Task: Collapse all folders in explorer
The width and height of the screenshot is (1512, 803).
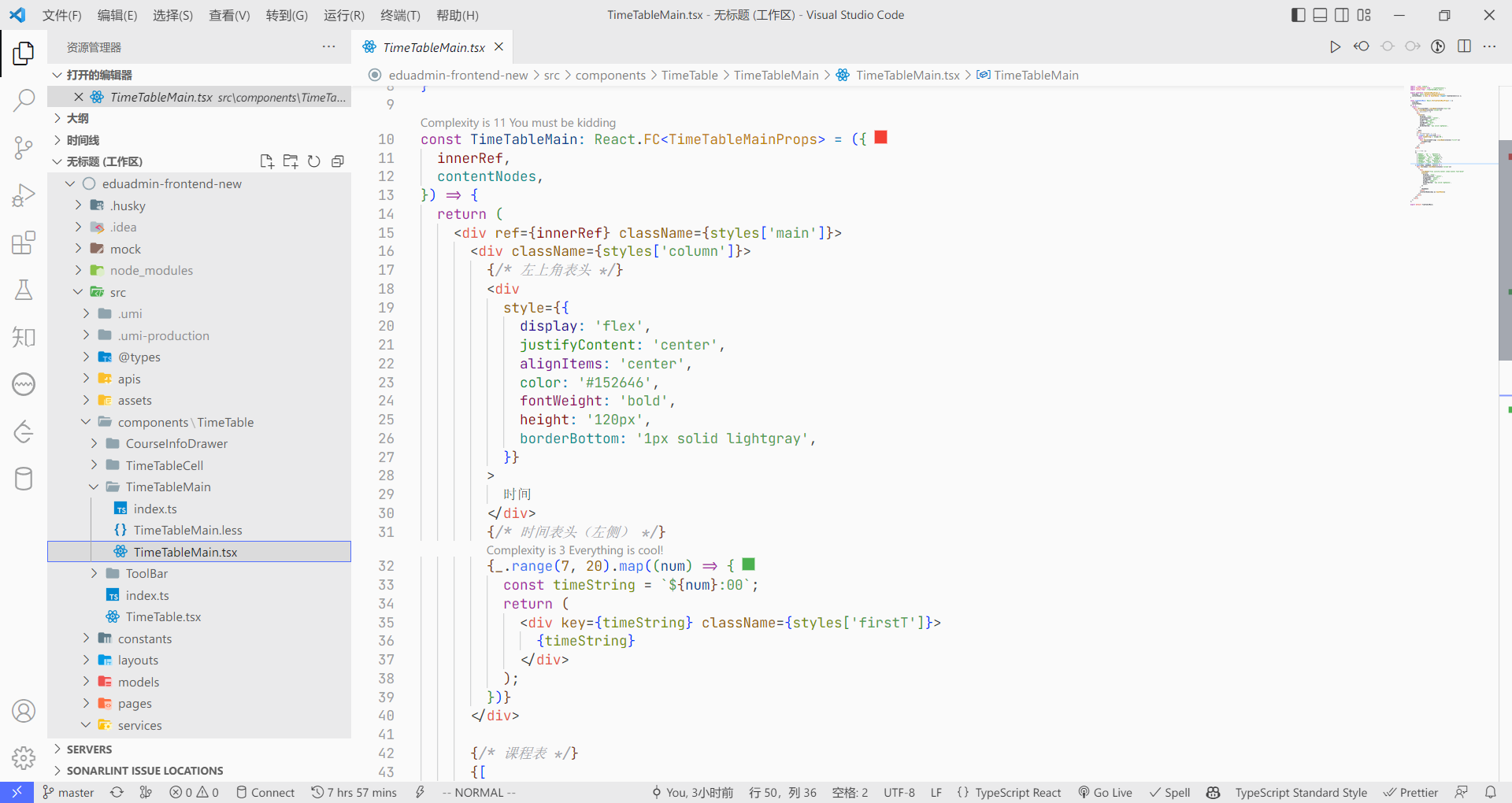Action: [338, 161]
